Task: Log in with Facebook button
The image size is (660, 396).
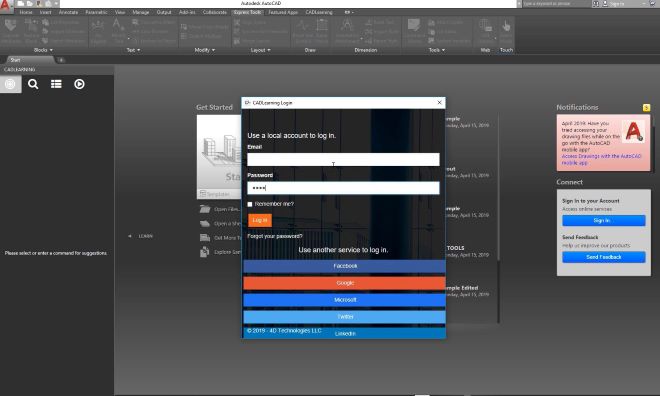Action: (344, 266)
